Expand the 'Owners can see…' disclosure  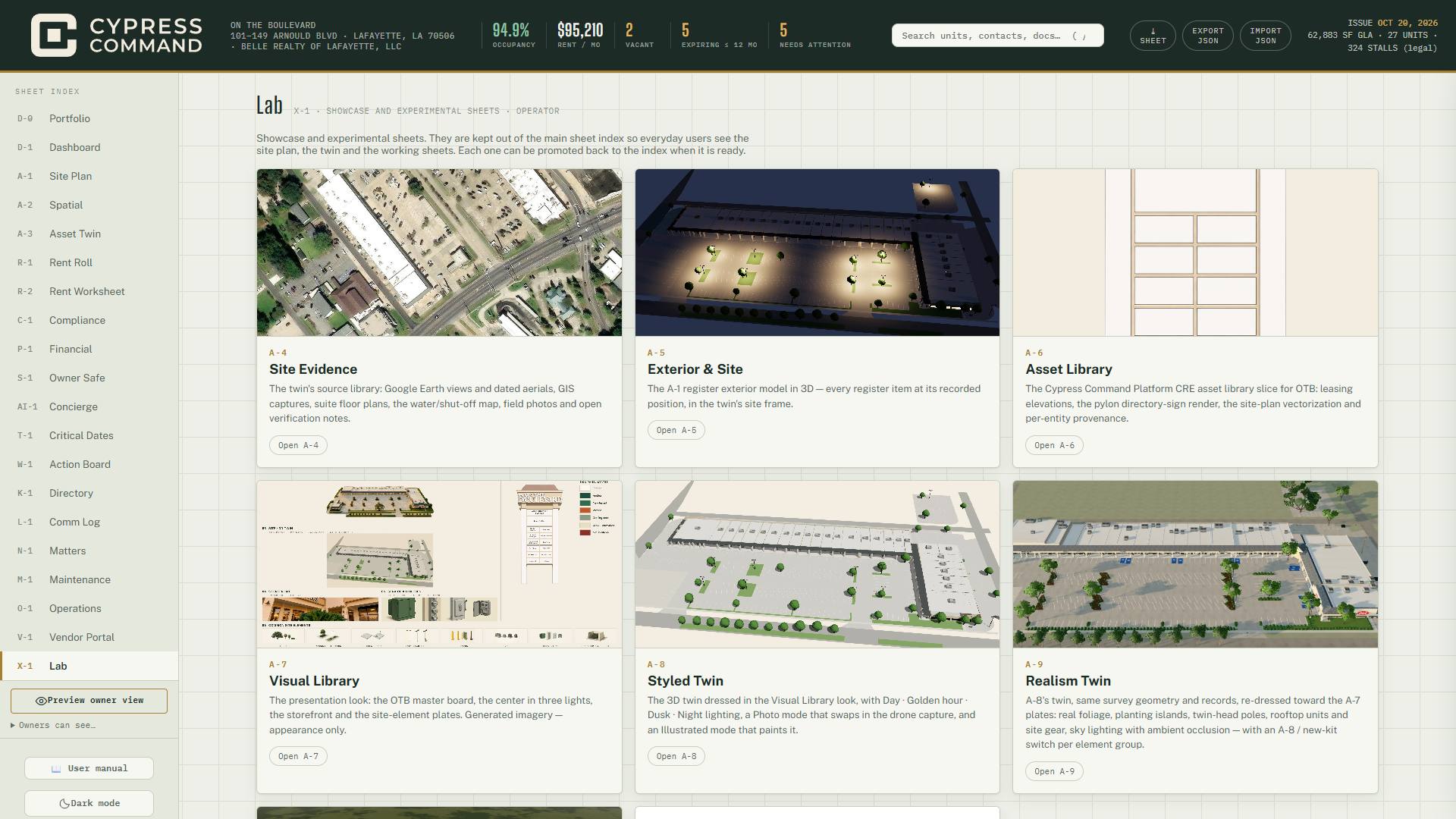[x=53, y=726]
